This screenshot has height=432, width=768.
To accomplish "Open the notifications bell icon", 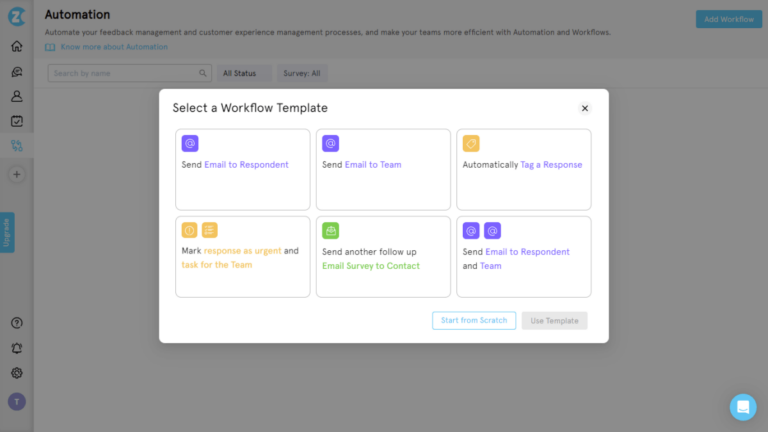I will click(17, 348).
